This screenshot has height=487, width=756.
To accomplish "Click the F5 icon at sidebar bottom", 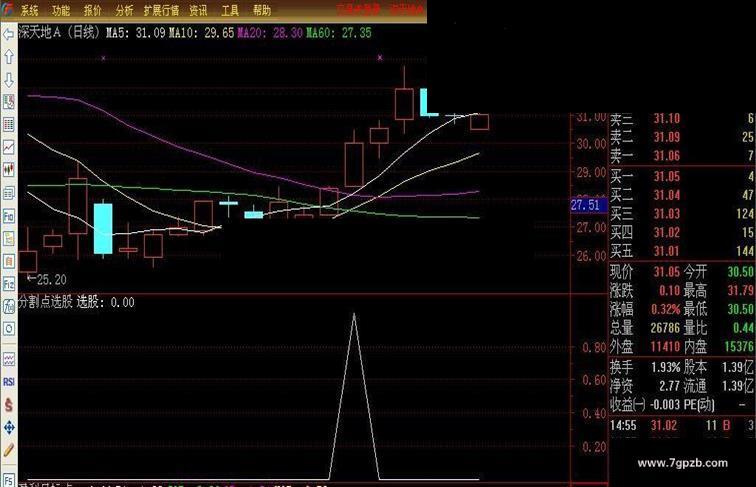I will tap(9, 480).
